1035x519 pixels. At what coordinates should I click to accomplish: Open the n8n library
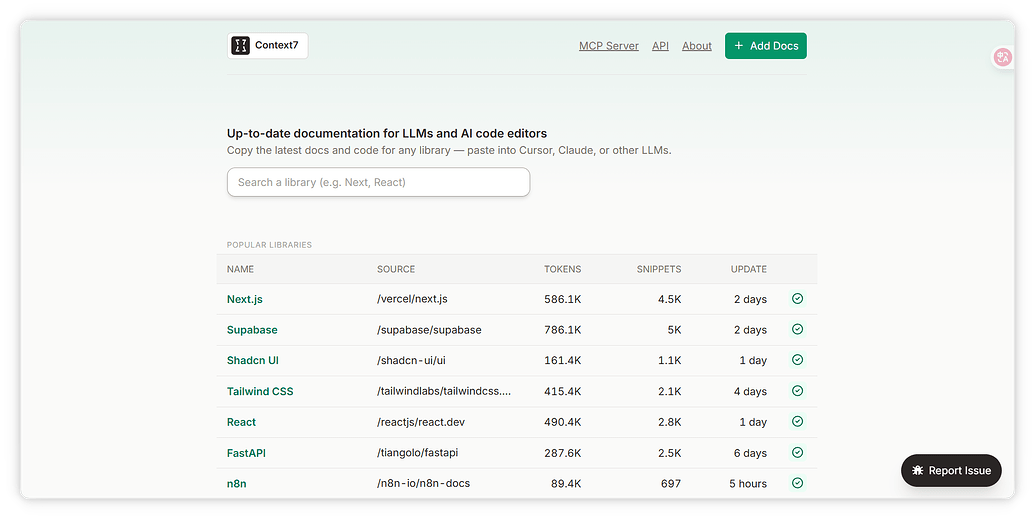click(x=236, y=483)
